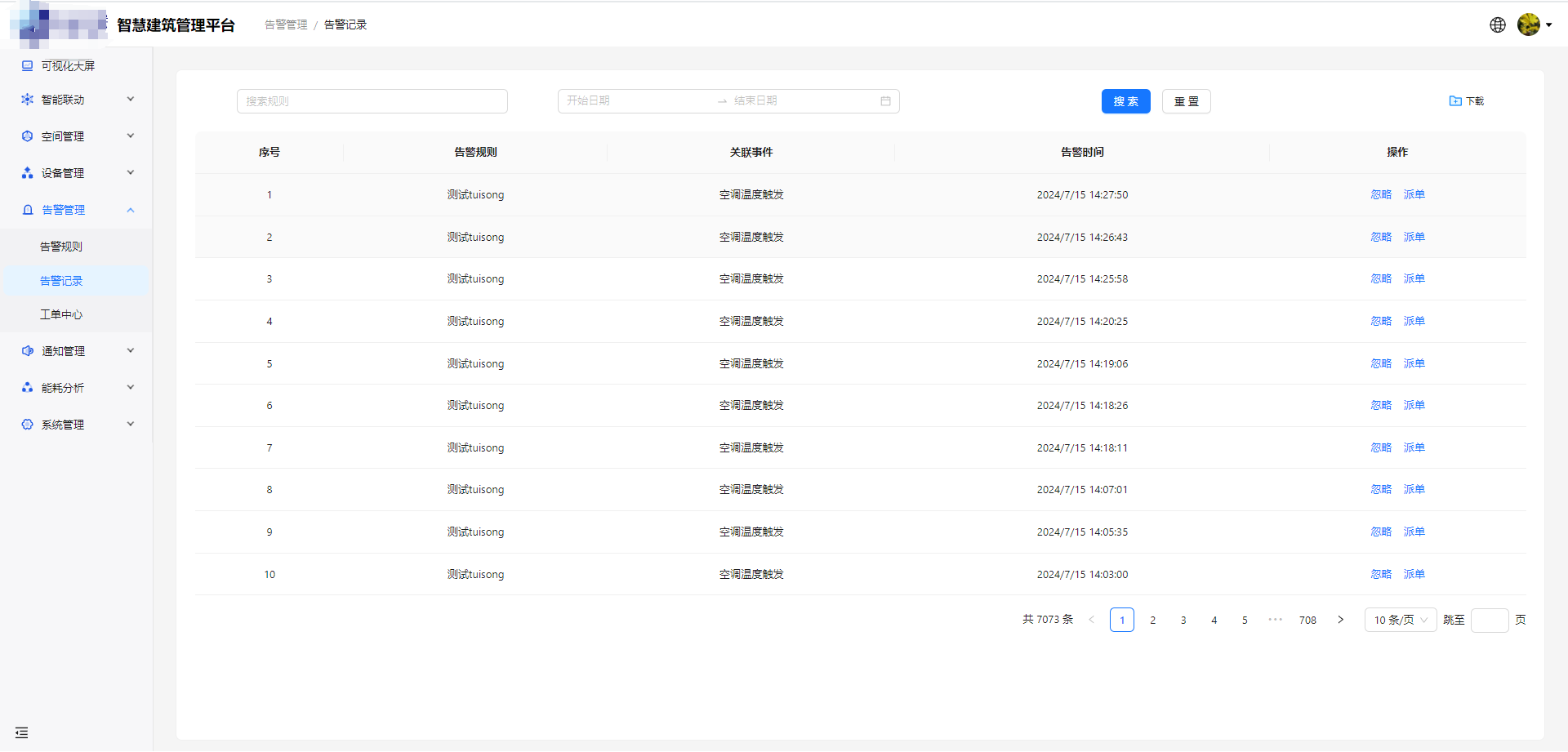Image resolution: width=1568 pixels, height=752 pixels.
Task: Open the 10 条/页 page size dropdown
Action: [x=1400, y=620]
